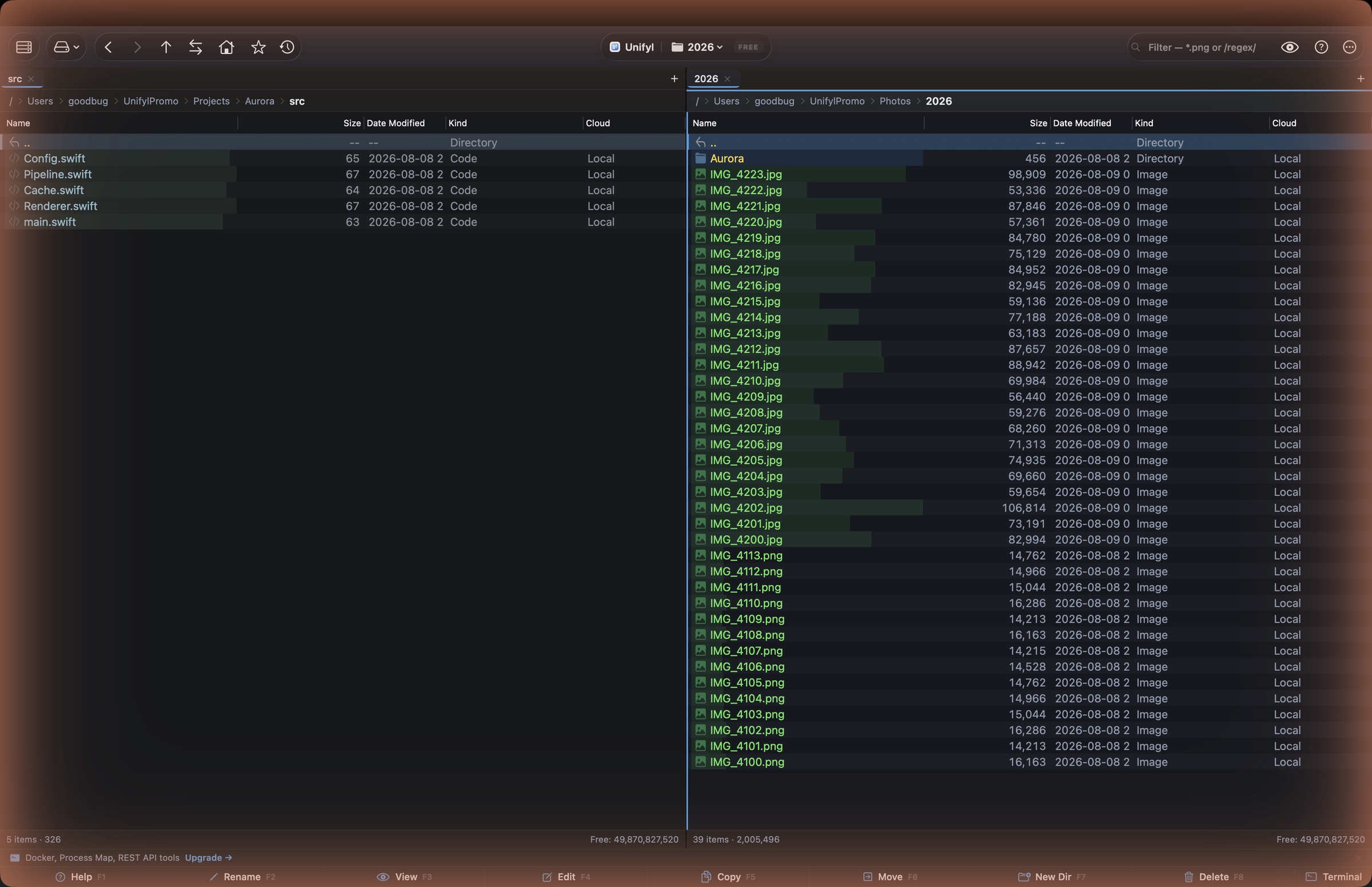Open the history clock icon
The image size is (1372, 887).
click(x=288, y=47)
